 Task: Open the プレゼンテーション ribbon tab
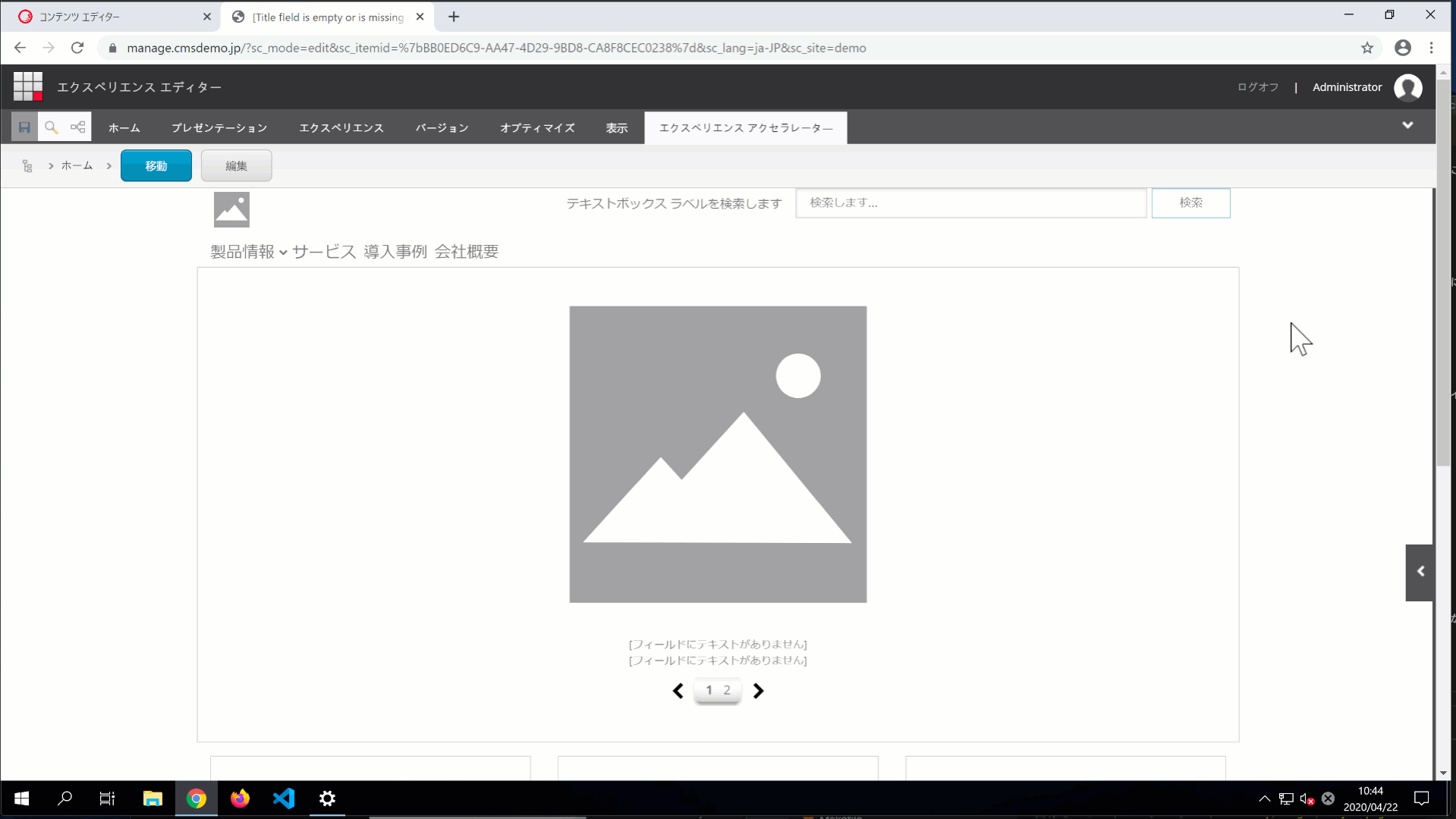point(219,128)
